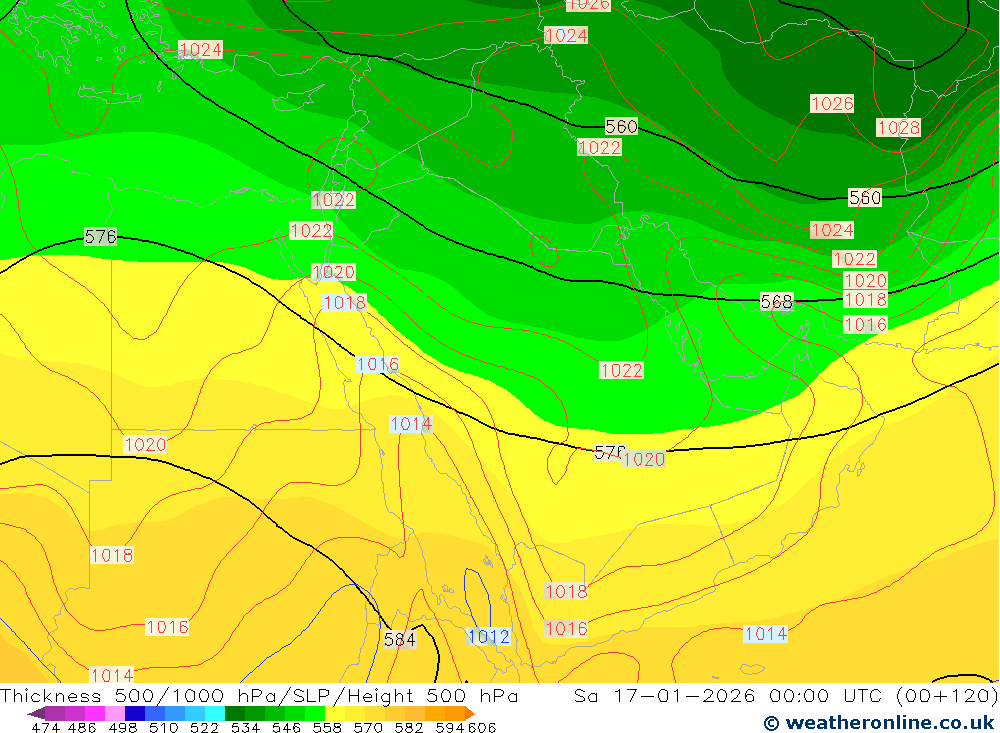Click the forecast date 'Sa 17-01-2026'
The width and height of the screenshot is (1000, 733).
click(664, 695)
